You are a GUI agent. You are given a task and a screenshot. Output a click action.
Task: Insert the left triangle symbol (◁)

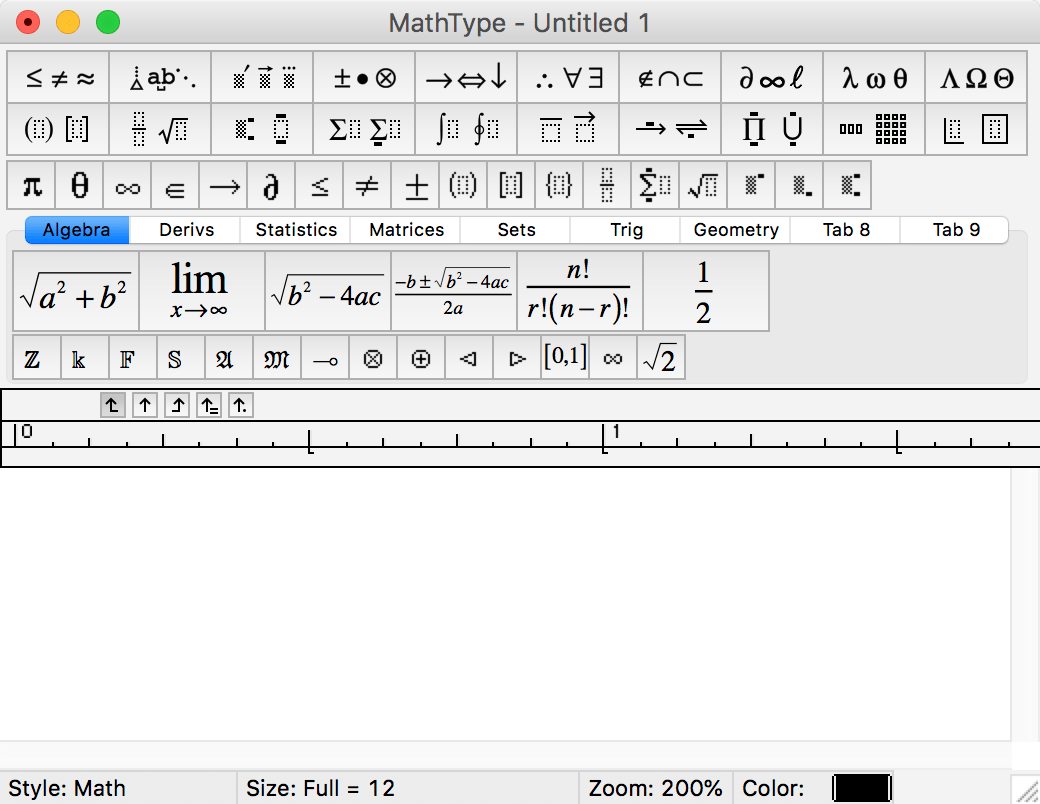[x=468, y=359]
